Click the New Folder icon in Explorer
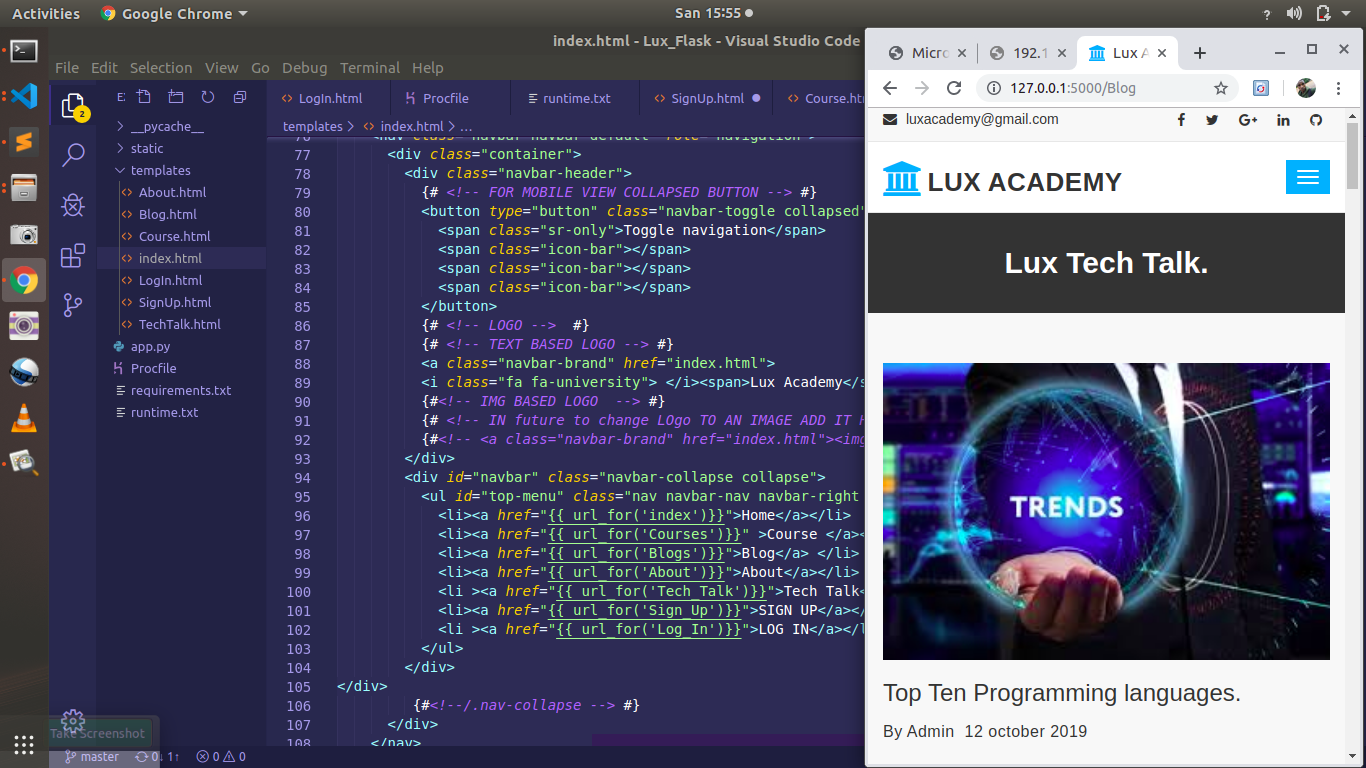The width and height of the screenshot is (1366, 768). click(176, 97)
